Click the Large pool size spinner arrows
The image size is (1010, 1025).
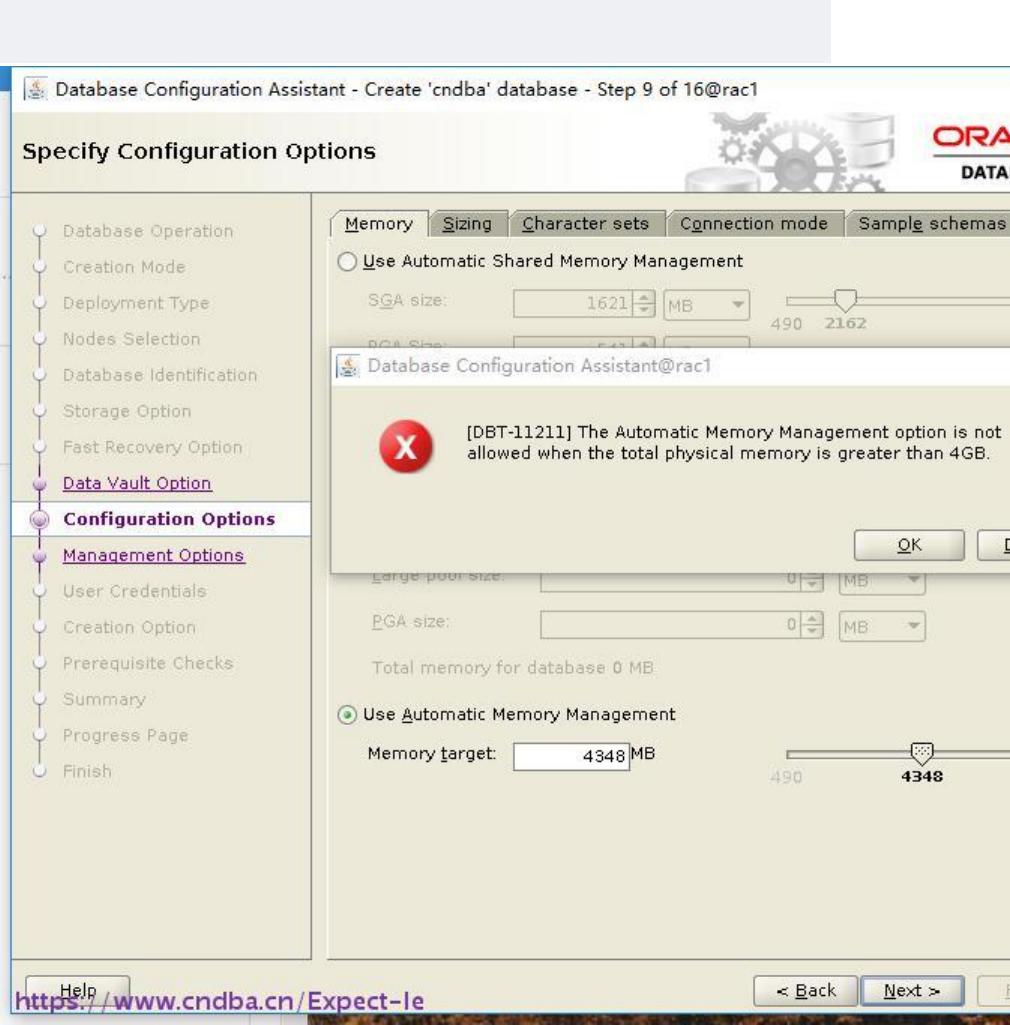812,580
